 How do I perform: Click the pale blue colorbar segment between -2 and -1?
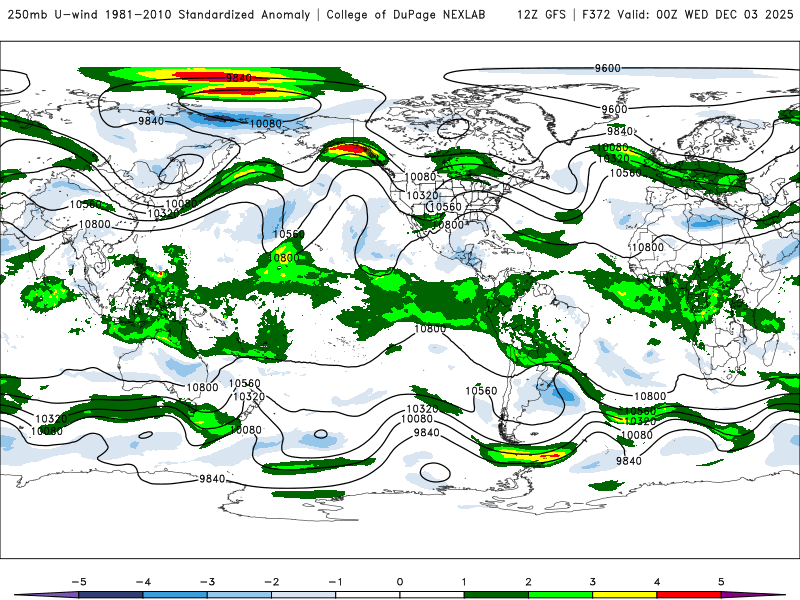point(304,595)
